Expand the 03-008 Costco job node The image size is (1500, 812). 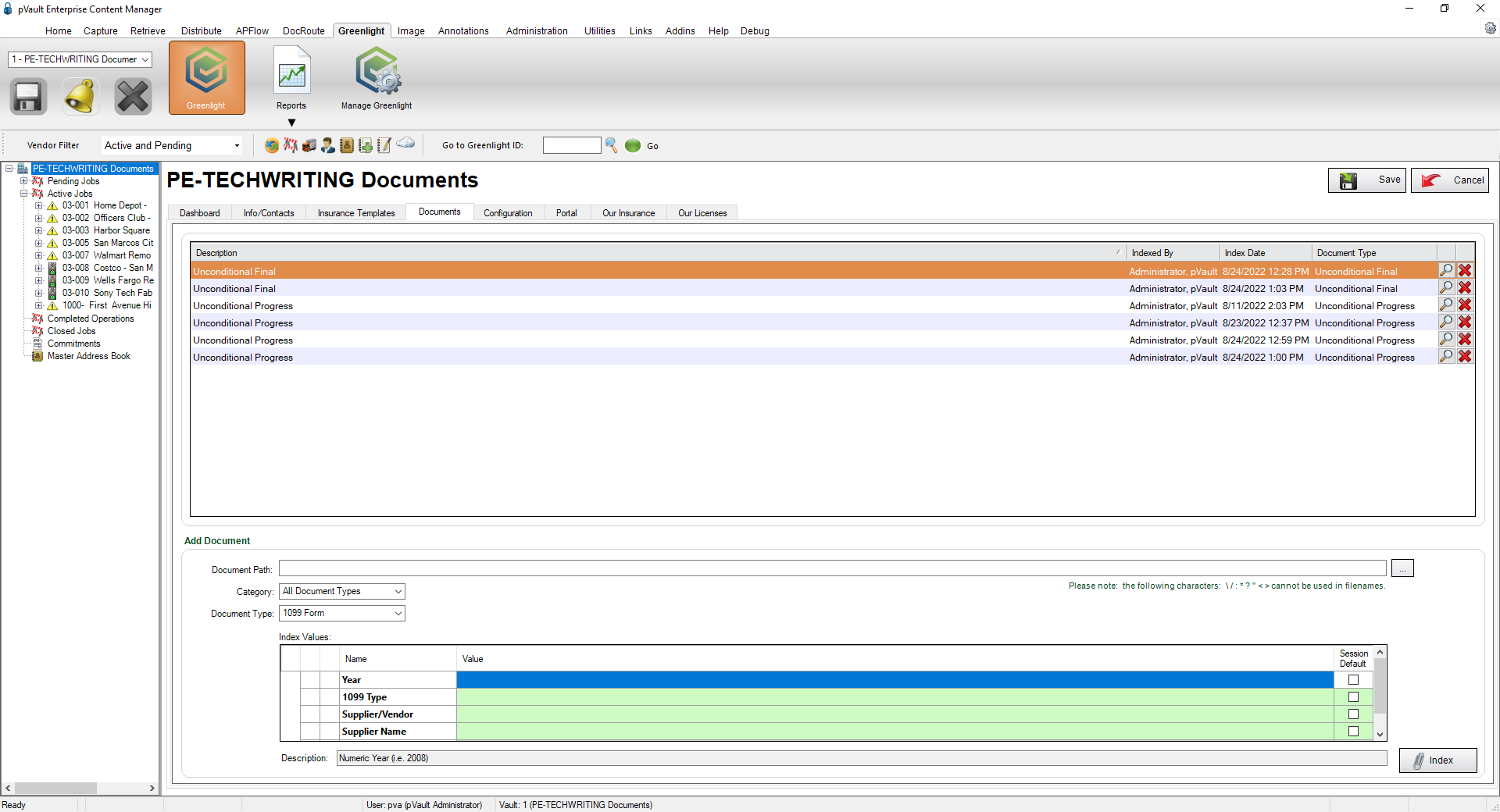pos(38,268)
